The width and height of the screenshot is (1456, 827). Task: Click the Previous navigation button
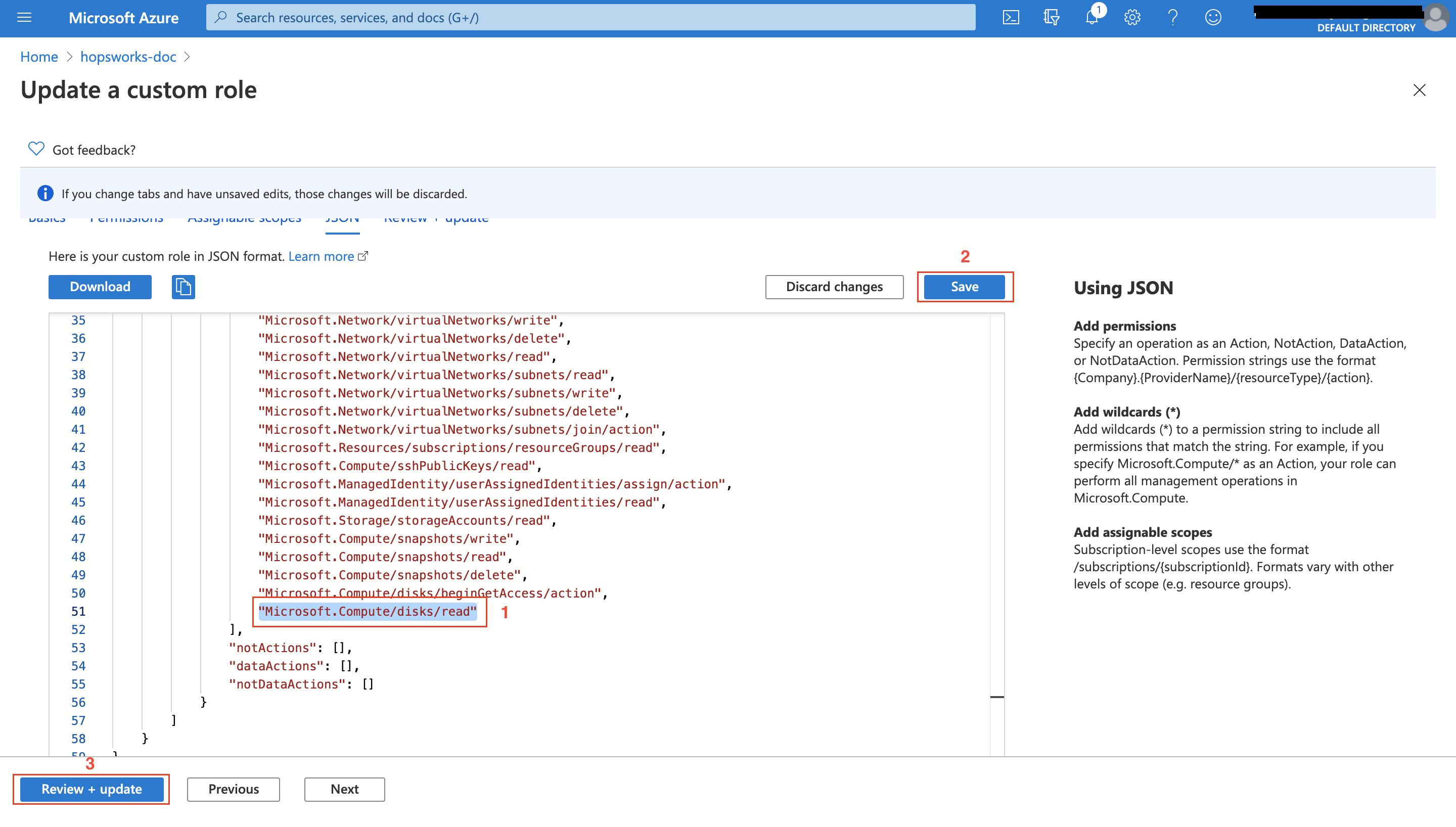tap(233, 789)
